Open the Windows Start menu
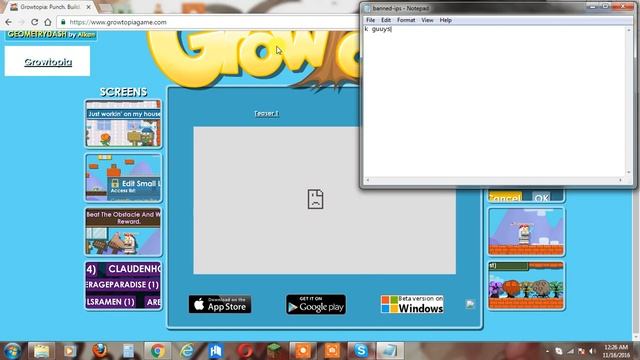640x360 pixels. click(x=12, y=351)
